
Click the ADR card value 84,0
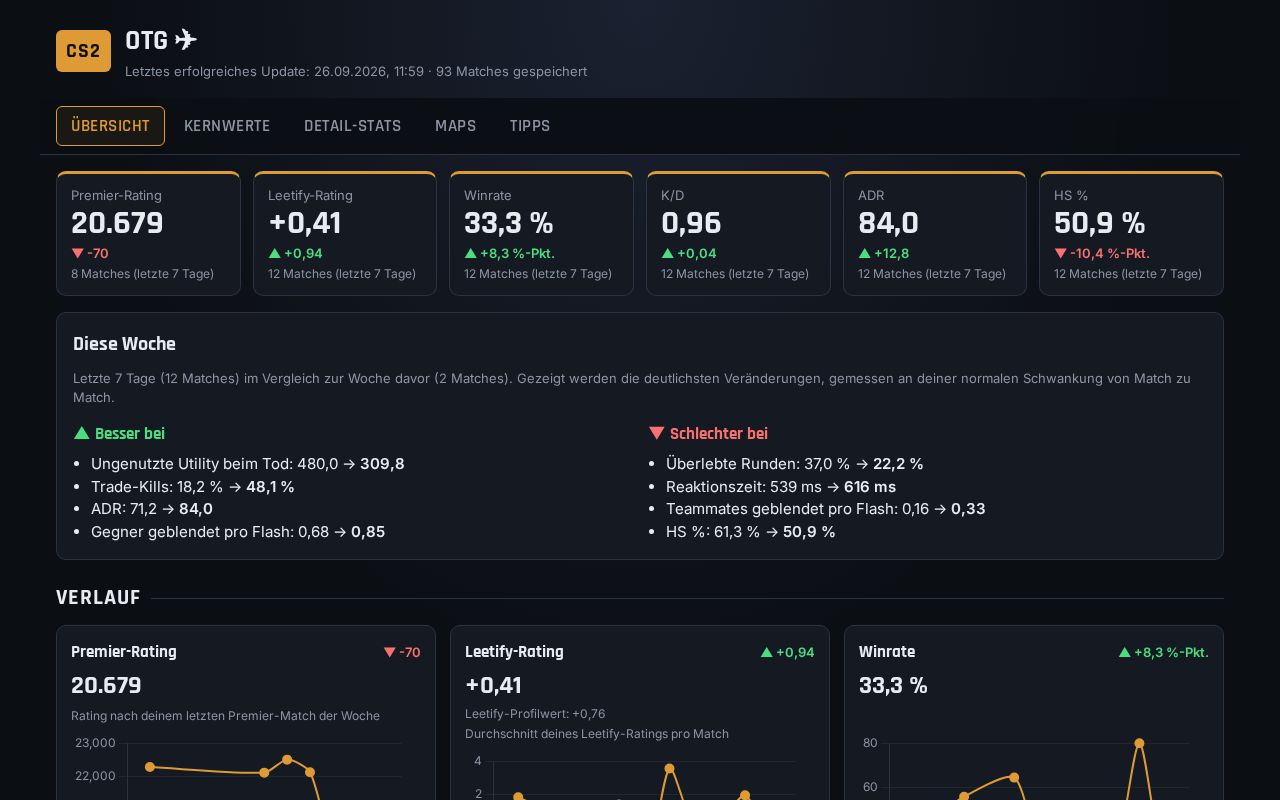click(x=888, y=223)
